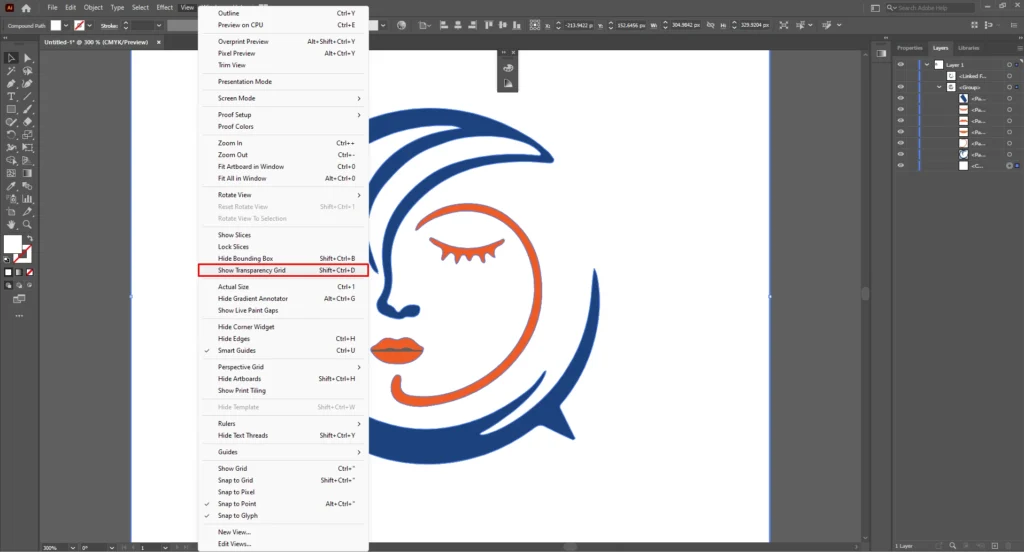Viewport: 1024px width, 552px height.
Task: Click target circle of Linked File
Action: 1009,76
